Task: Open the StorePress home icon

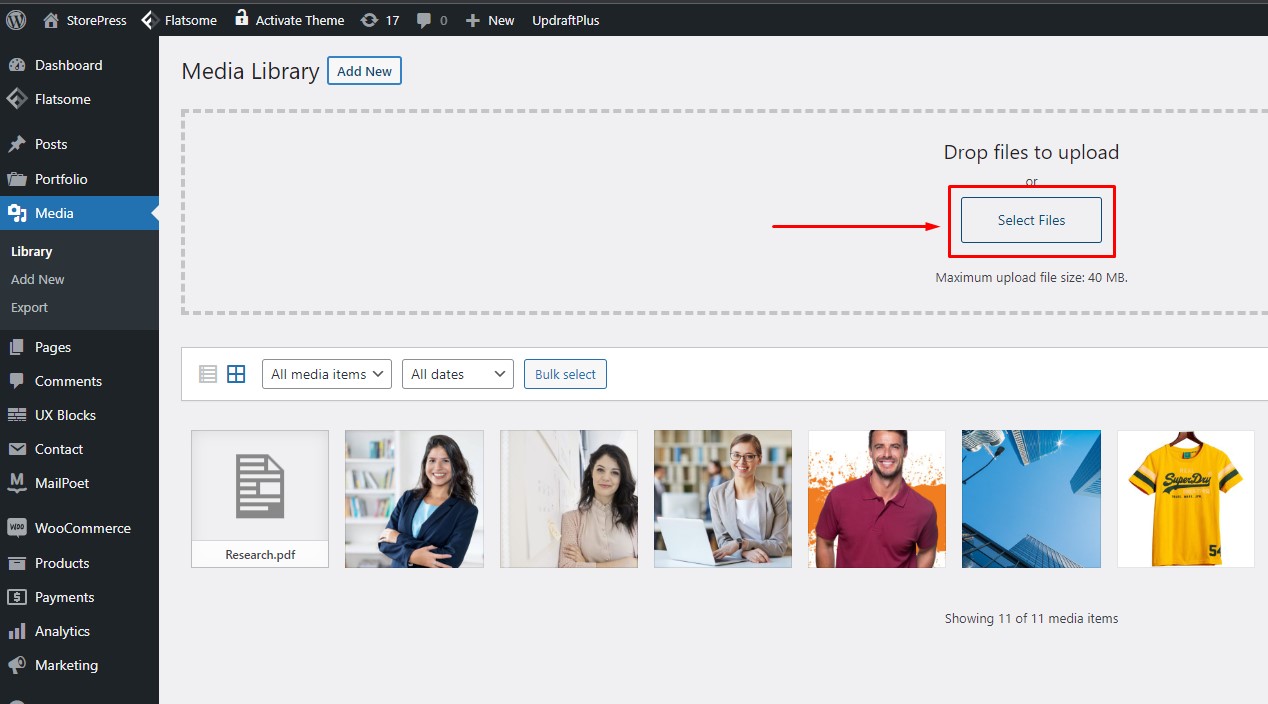Action: pyautogui.click(x=51, y=19)
